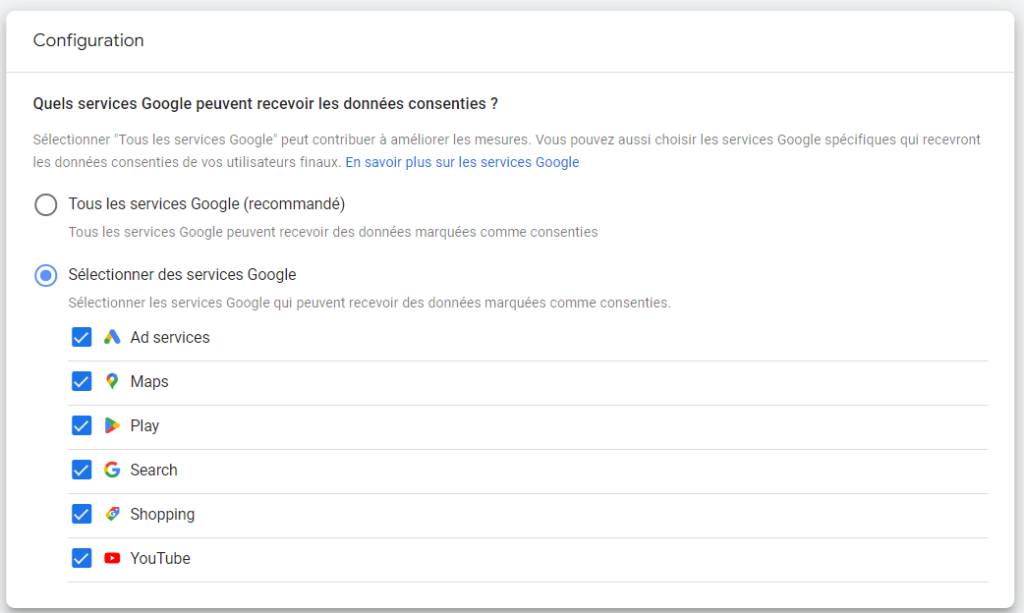Click description 'Tous les services Google peuvent recevoir'
The width and height of the screenshot is (1024, 613).
pos(333,232)
